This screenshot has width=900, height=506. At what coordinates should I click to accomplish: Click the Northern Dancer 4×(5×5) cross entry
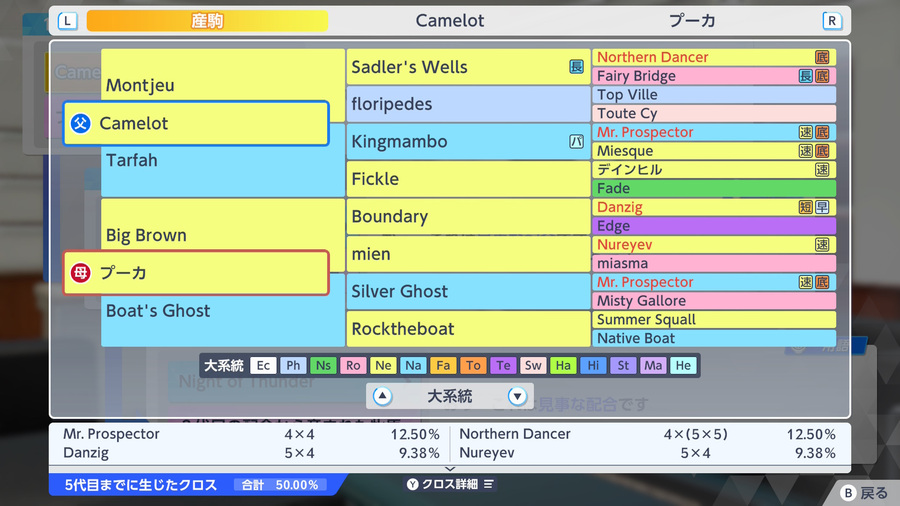[647, 434]
